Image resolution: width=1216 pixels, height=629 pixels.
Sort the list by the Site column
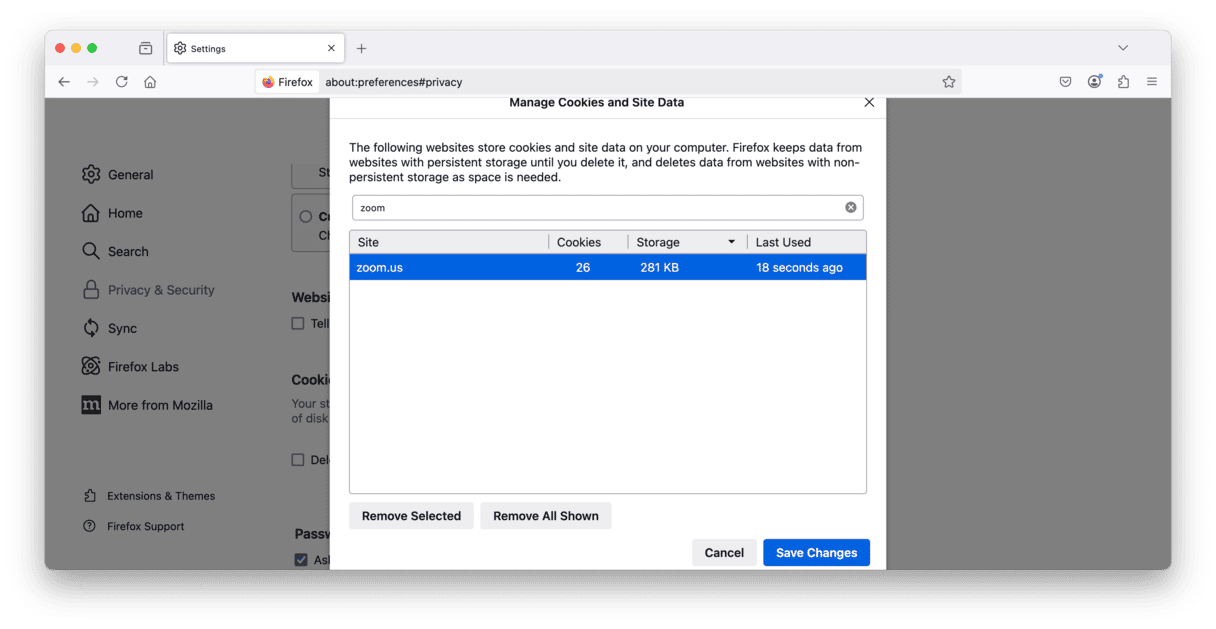point(449,242)
